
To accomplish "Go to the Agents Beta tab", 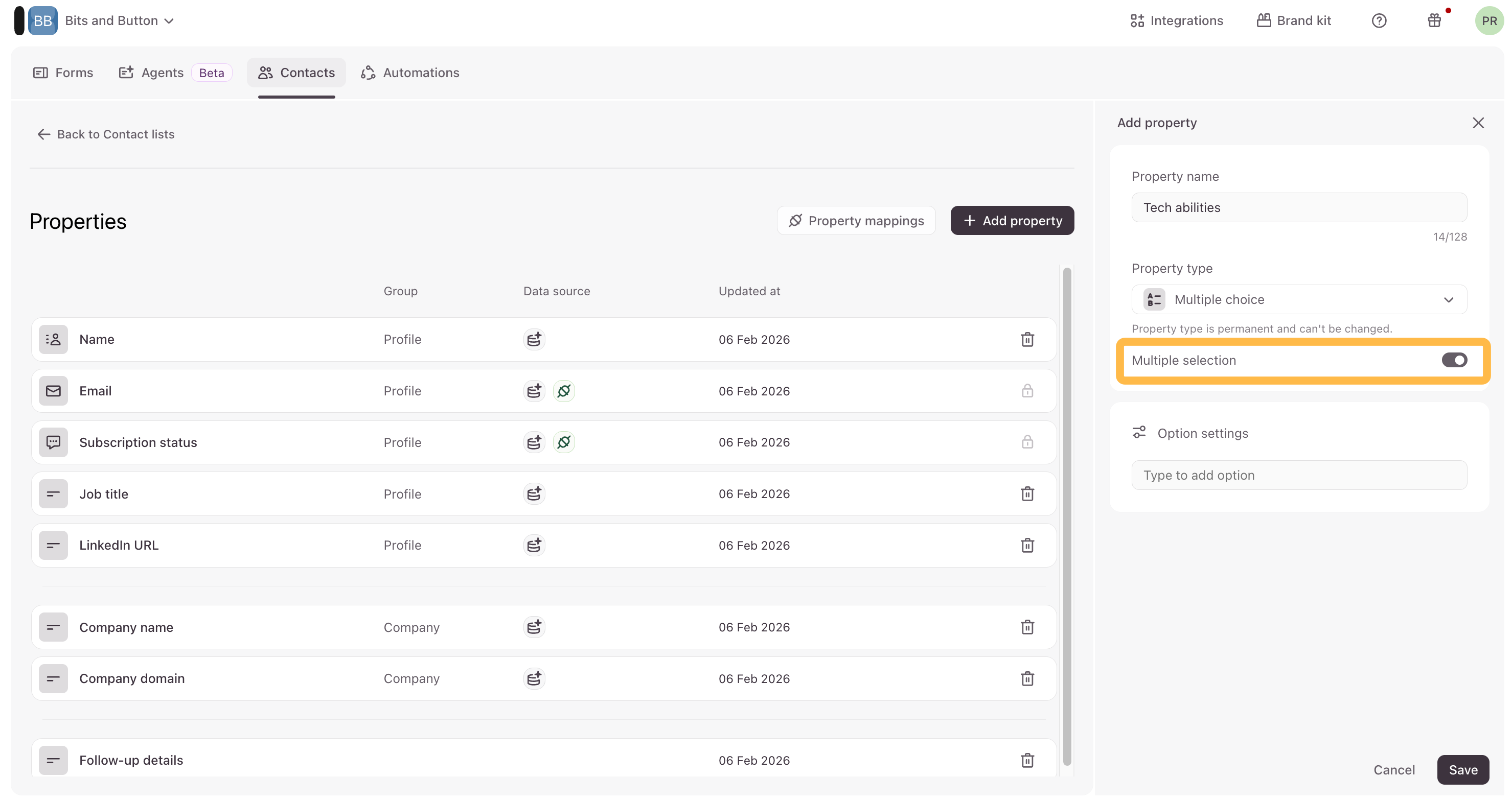I will [x=174, y=73].
